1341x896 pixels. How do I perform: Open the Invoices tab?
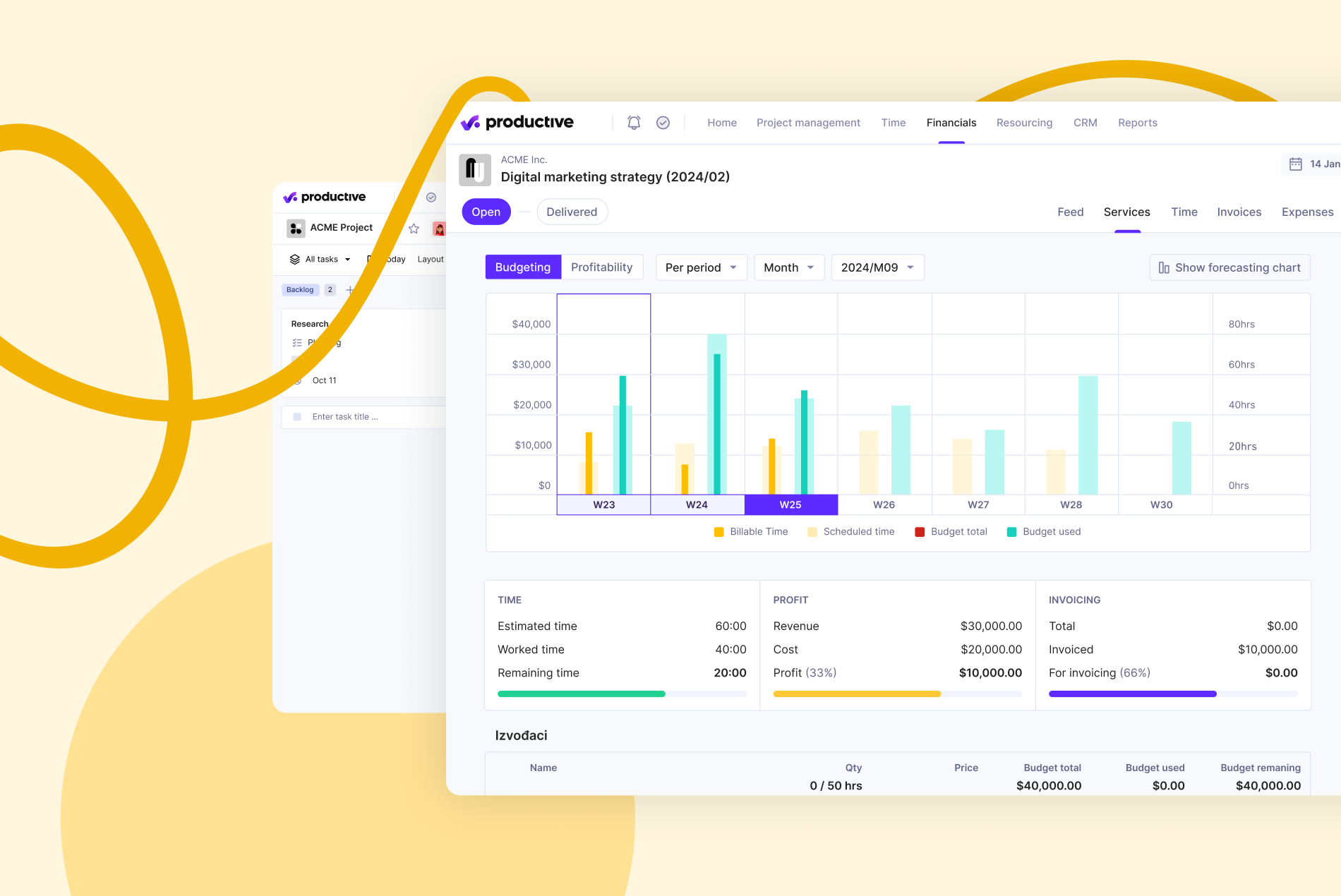(x=1239, y=212)
